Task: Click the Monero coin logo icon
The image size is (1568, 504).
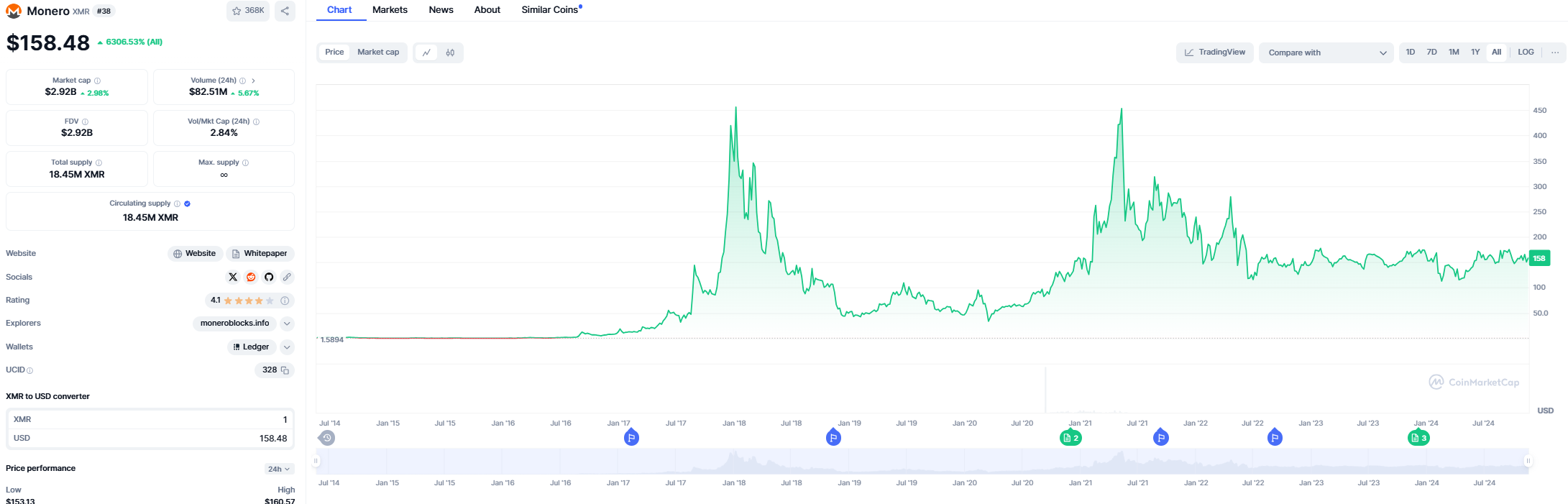Action: point(14,11)
